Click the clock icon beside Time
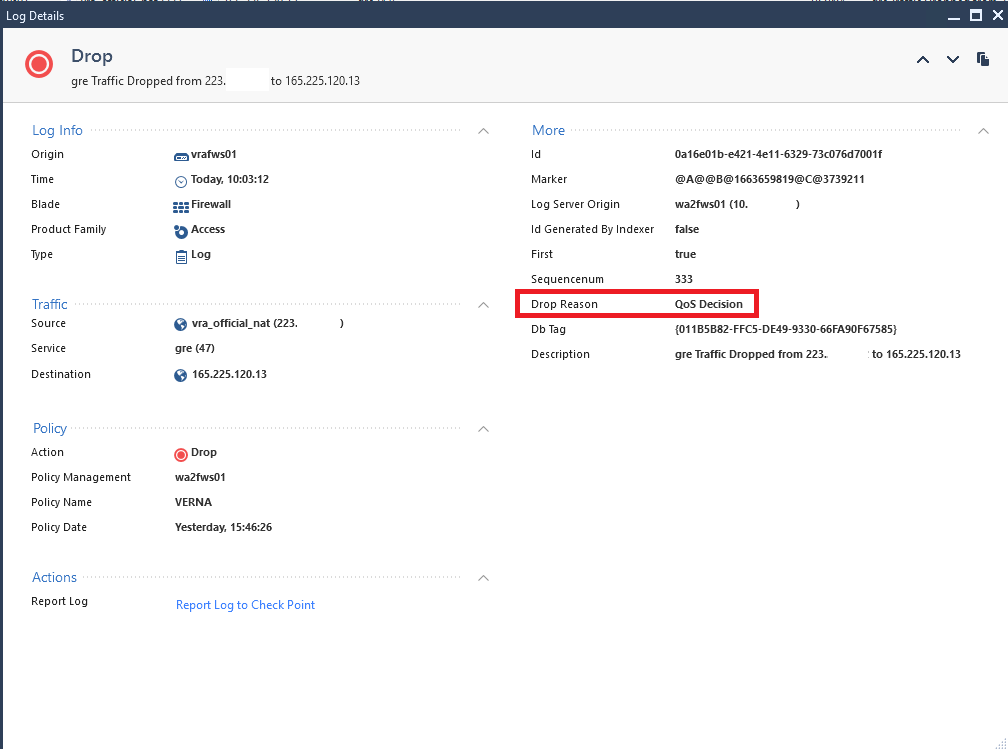Screen dimensions: 1008x749 181,181
